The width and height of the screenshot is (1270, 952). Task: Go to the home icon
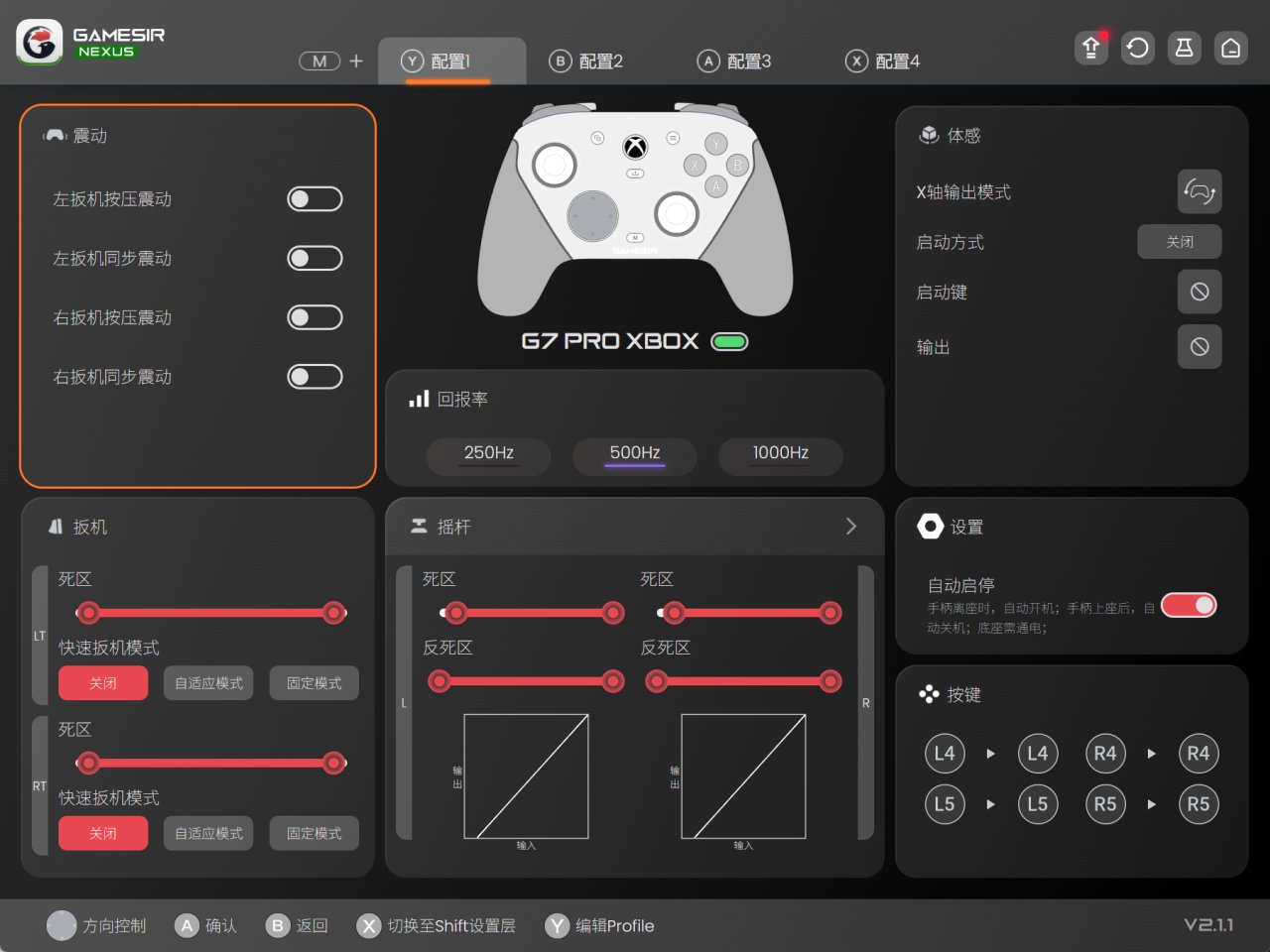(1230, 48)
